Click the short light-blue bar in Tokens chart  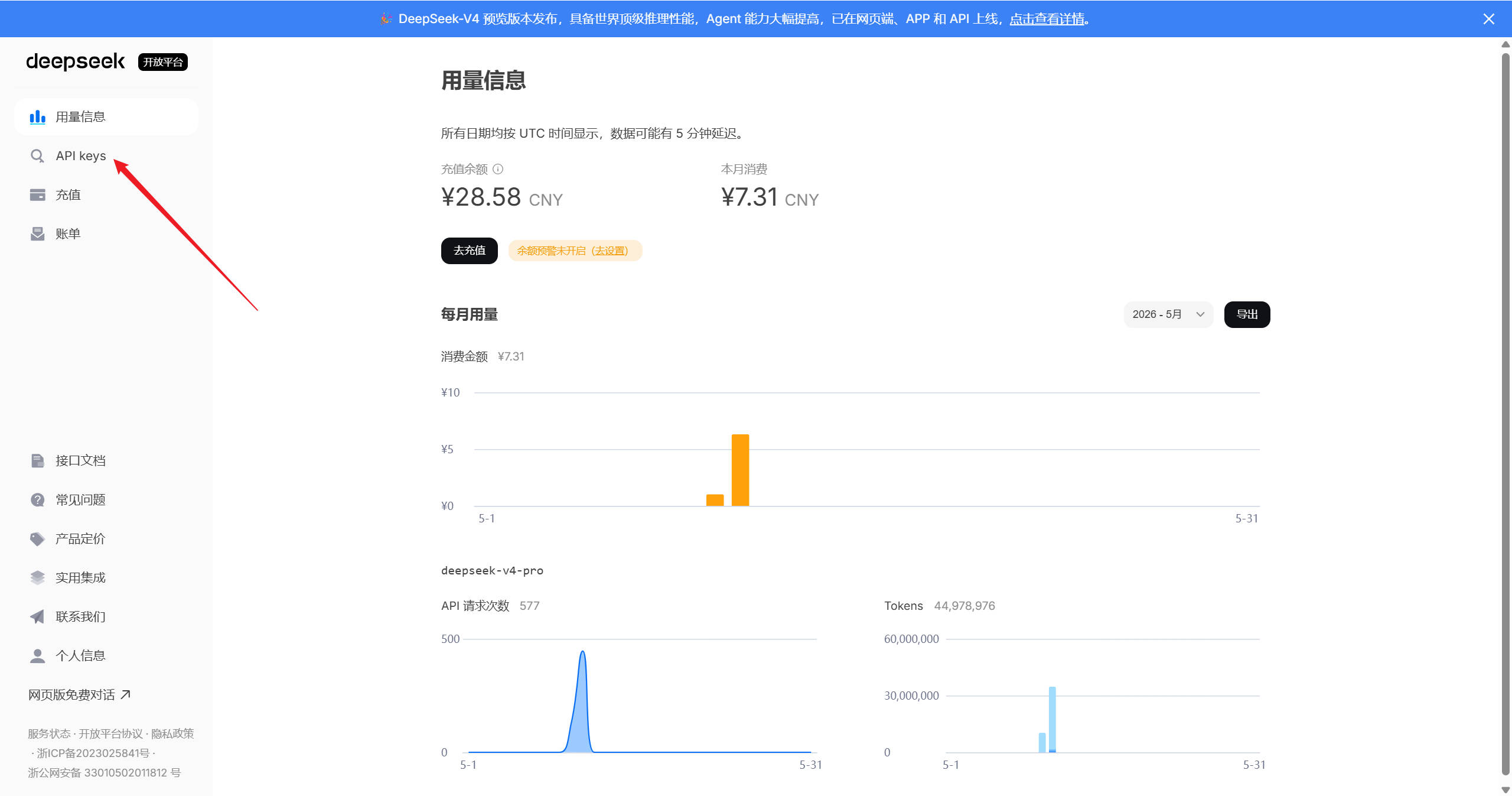coord(1042,742)
